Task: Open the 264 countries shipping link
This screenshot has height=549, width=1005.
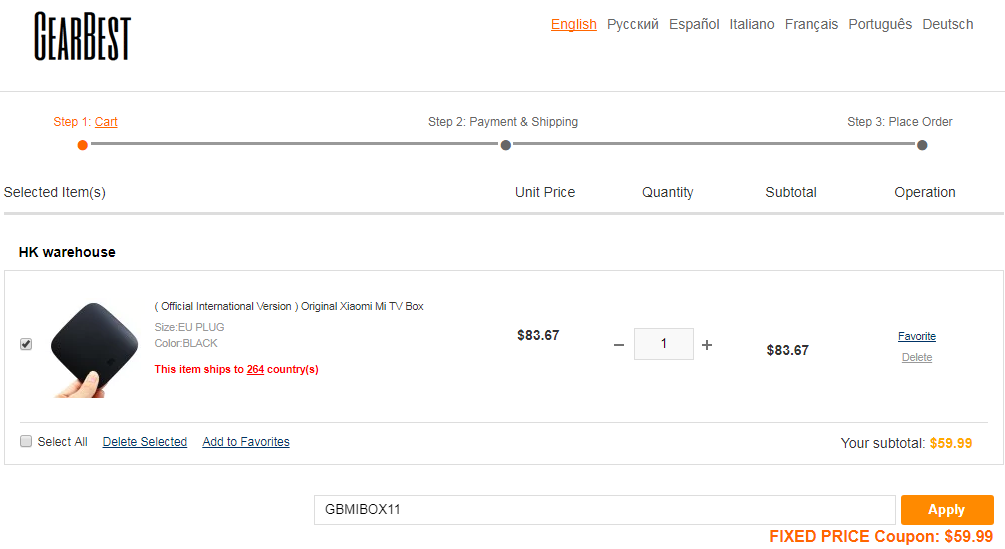Action: (x=255, y=370)
